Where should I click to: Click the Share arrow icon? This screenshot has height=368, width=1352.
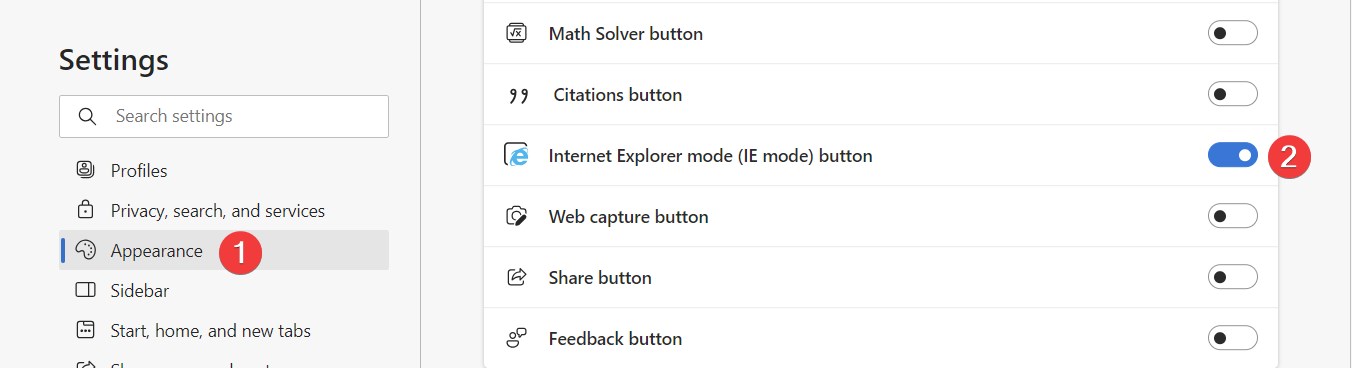point(516,277)
